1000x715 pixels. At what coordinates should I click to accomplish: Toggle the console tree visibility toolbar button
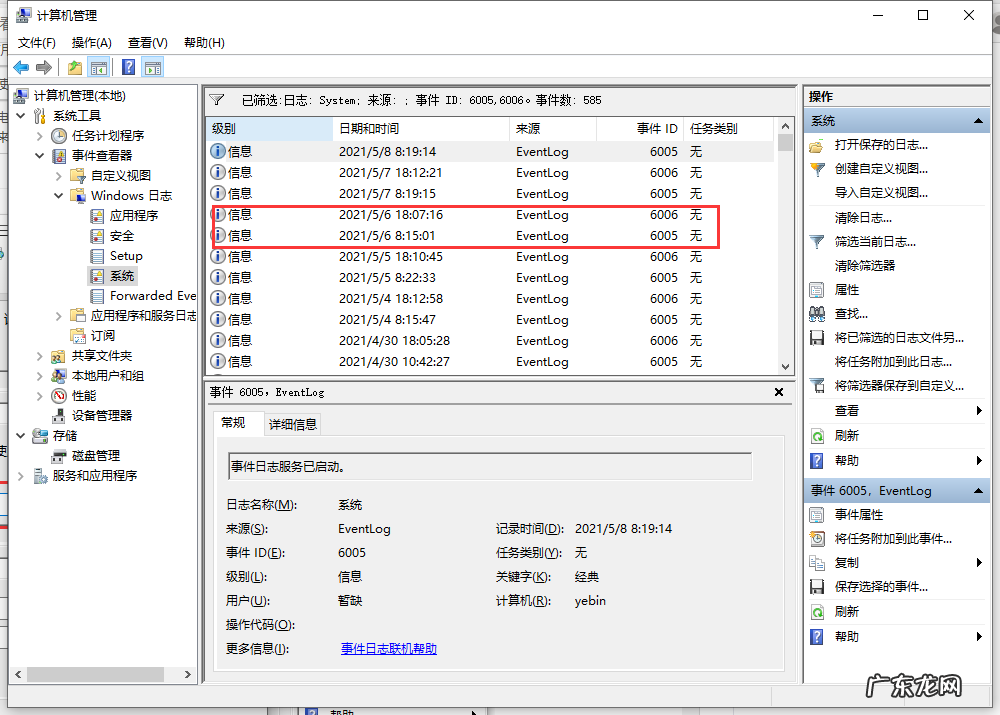(x=100, y=66)
